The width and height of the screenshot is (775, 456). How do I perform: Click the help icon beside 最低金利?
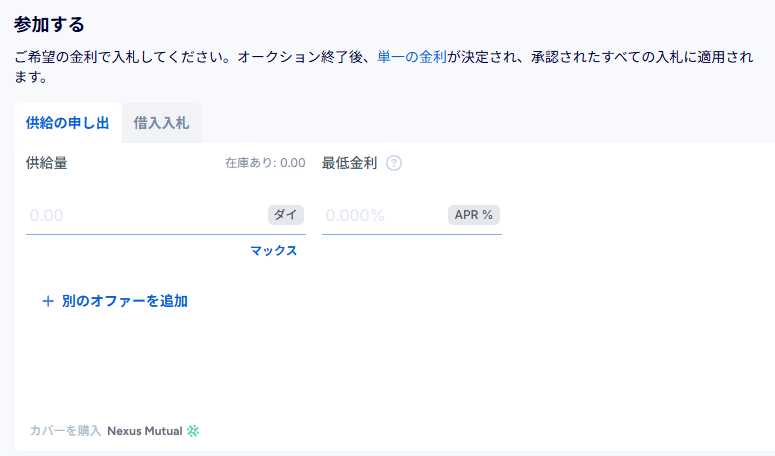click(x=394, y=163)
